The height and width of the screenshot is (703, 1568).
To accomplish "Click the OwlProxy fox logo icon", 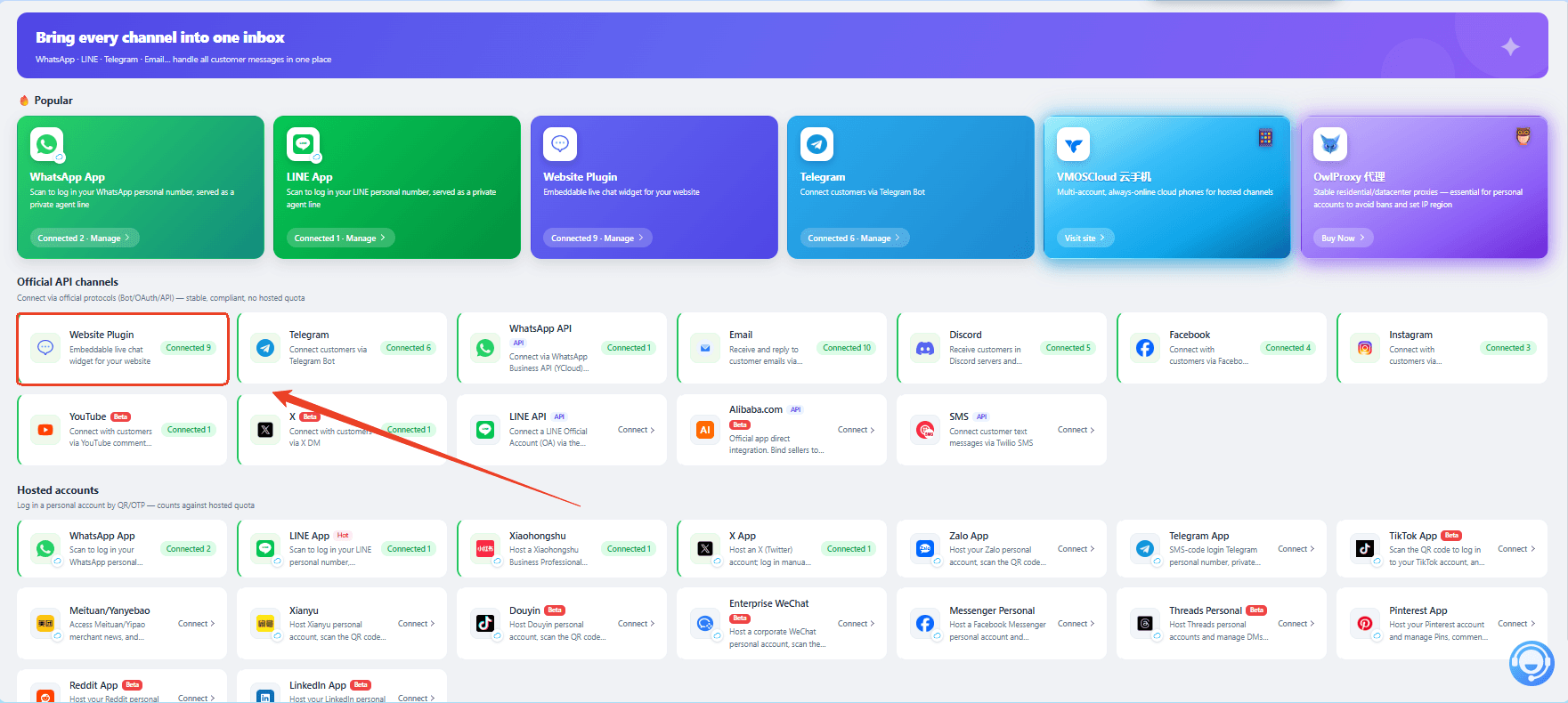I will 1330,143.
